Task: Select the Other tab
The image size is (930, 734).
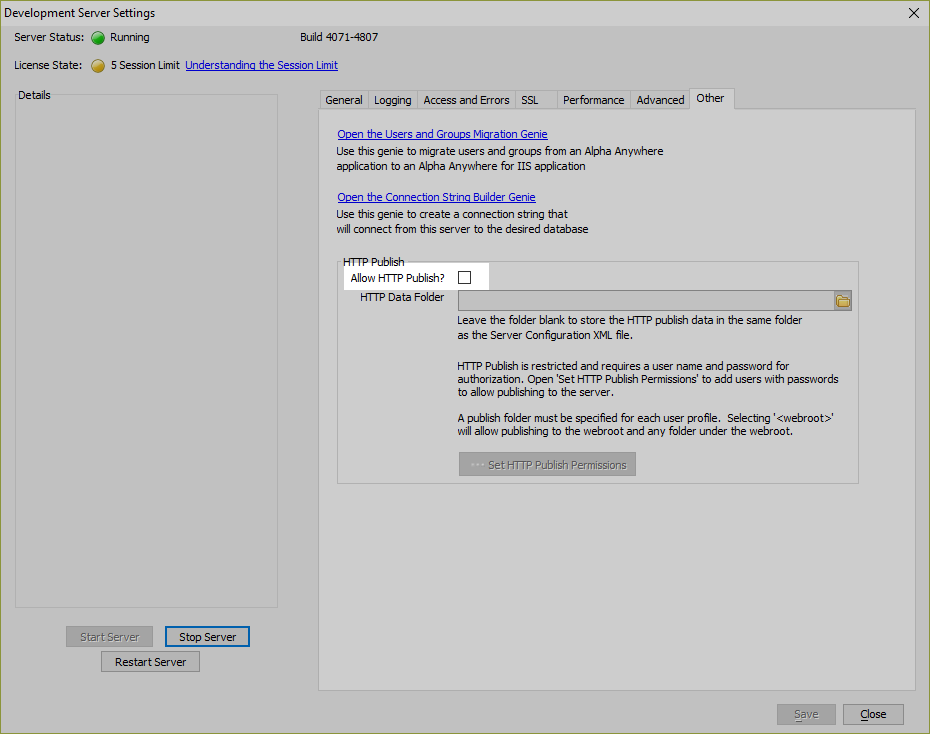Action: click(711, 98)
